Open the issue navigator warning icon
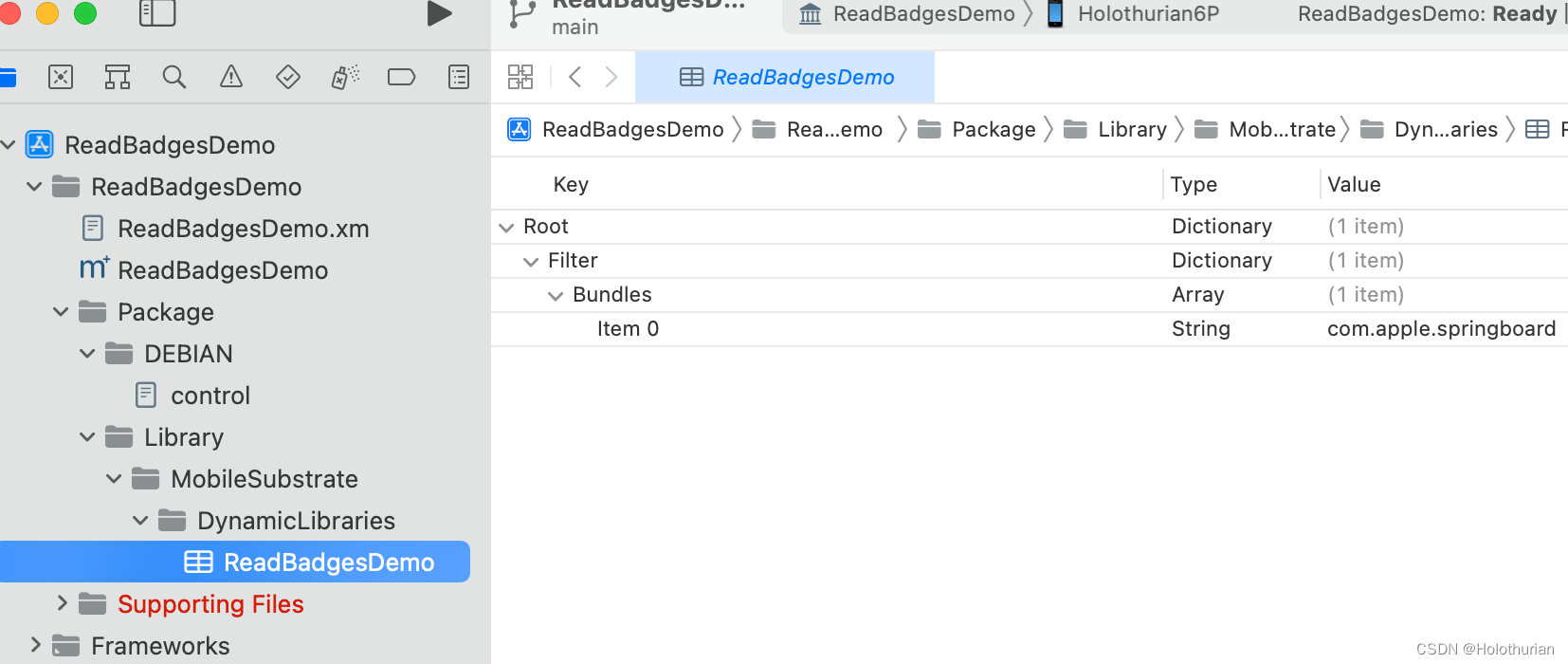Viewport: 1568px width, 664px height. 231,77
